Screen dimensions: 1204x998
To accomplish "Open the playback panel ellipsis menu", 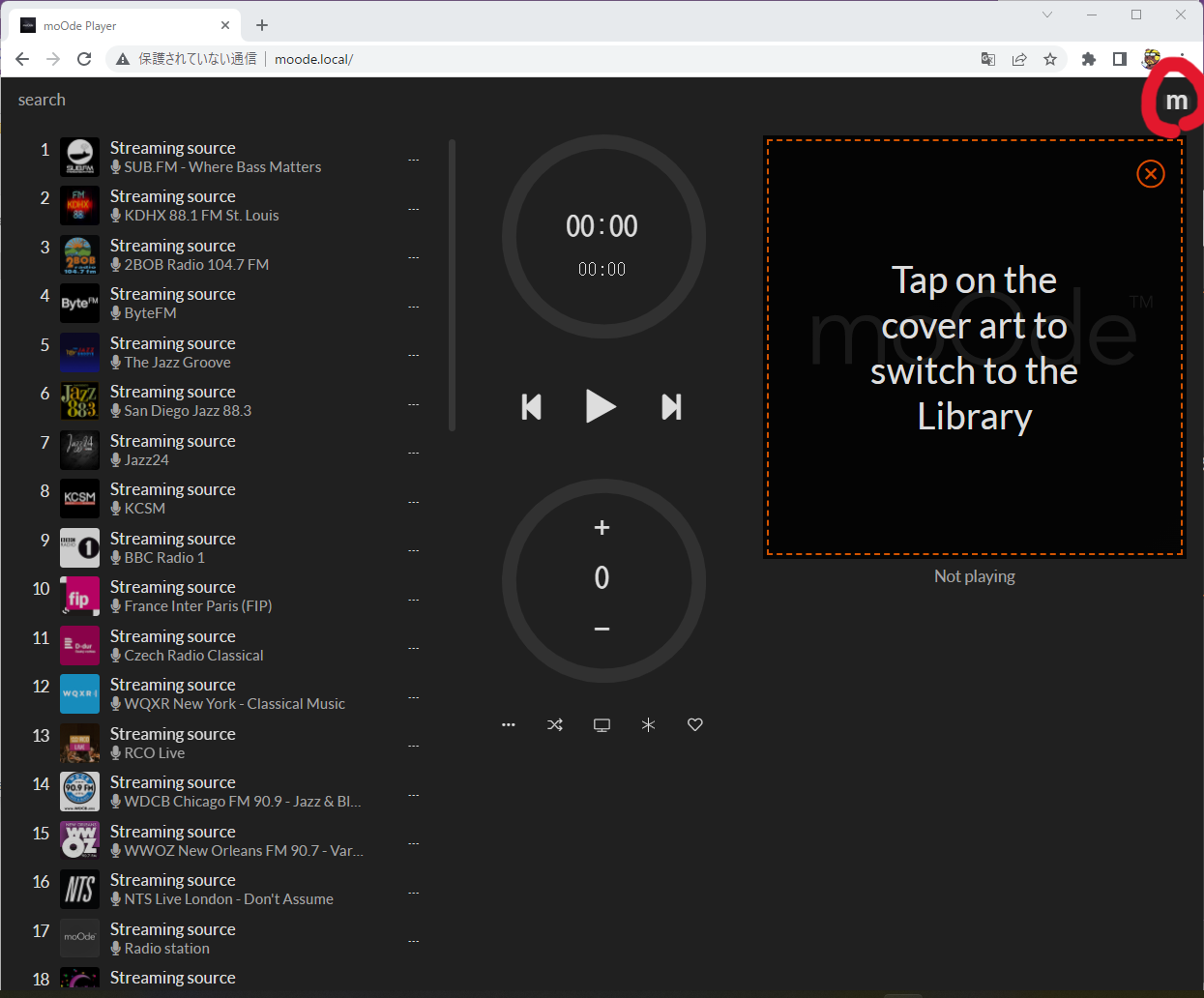I will click(x=509, y=724).
